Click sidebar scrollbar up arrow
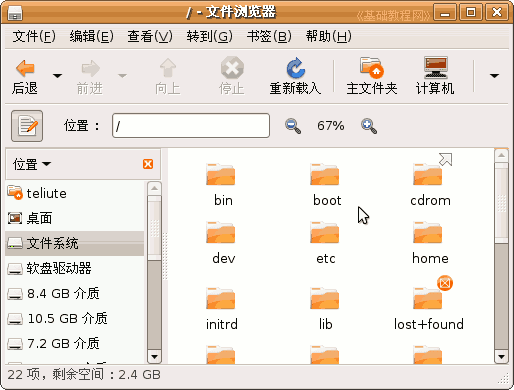The height and width of the screenshot is (390, 514). coord(154,189)
